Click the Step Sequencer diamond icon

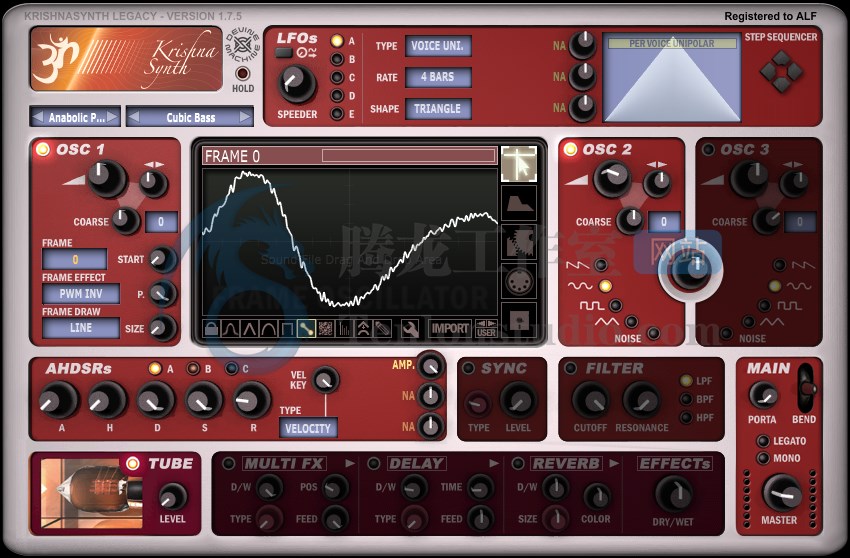pos(781,71)
